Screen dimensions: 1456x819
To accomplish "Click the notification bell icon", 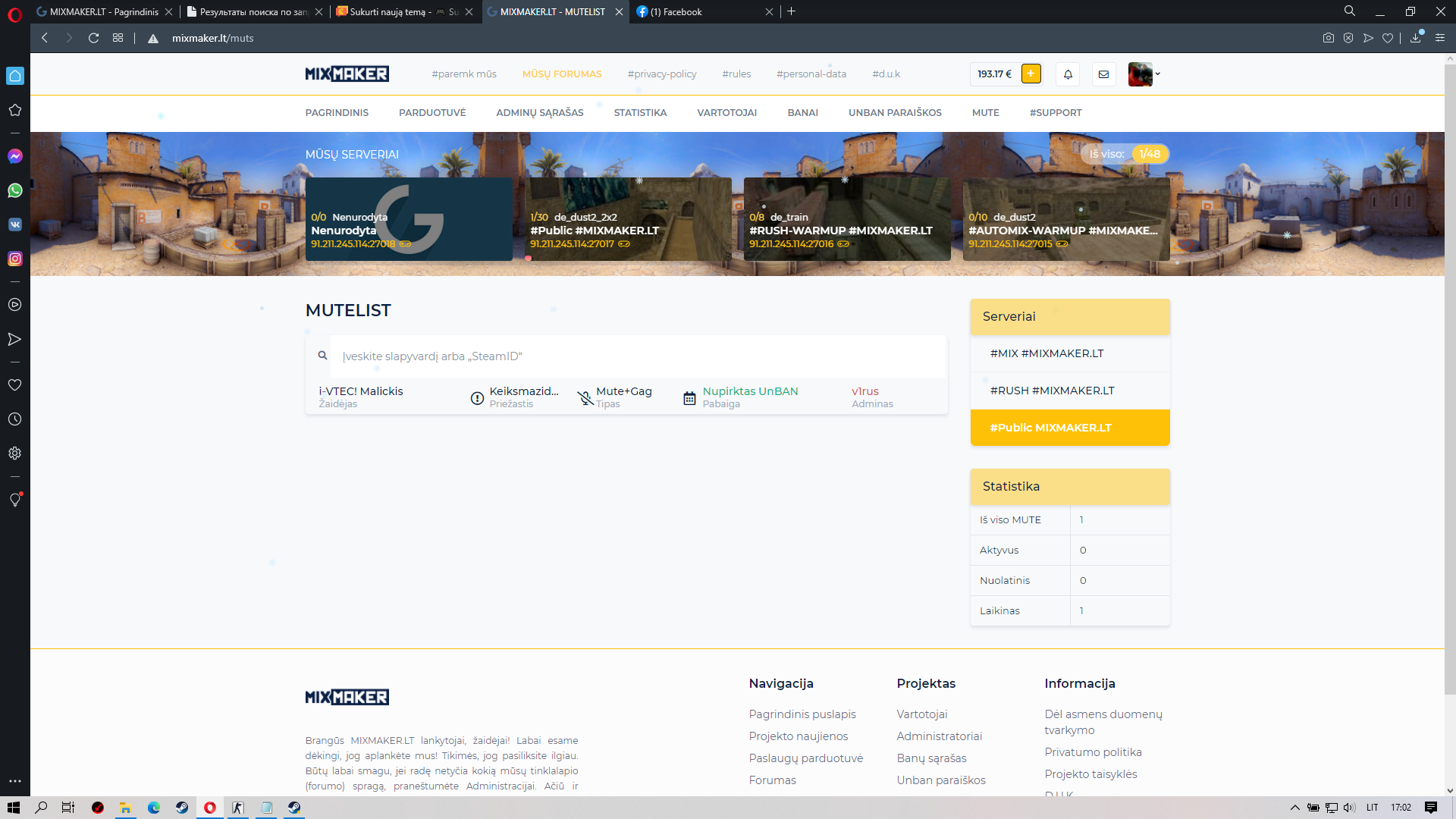I will [1068, 74].
